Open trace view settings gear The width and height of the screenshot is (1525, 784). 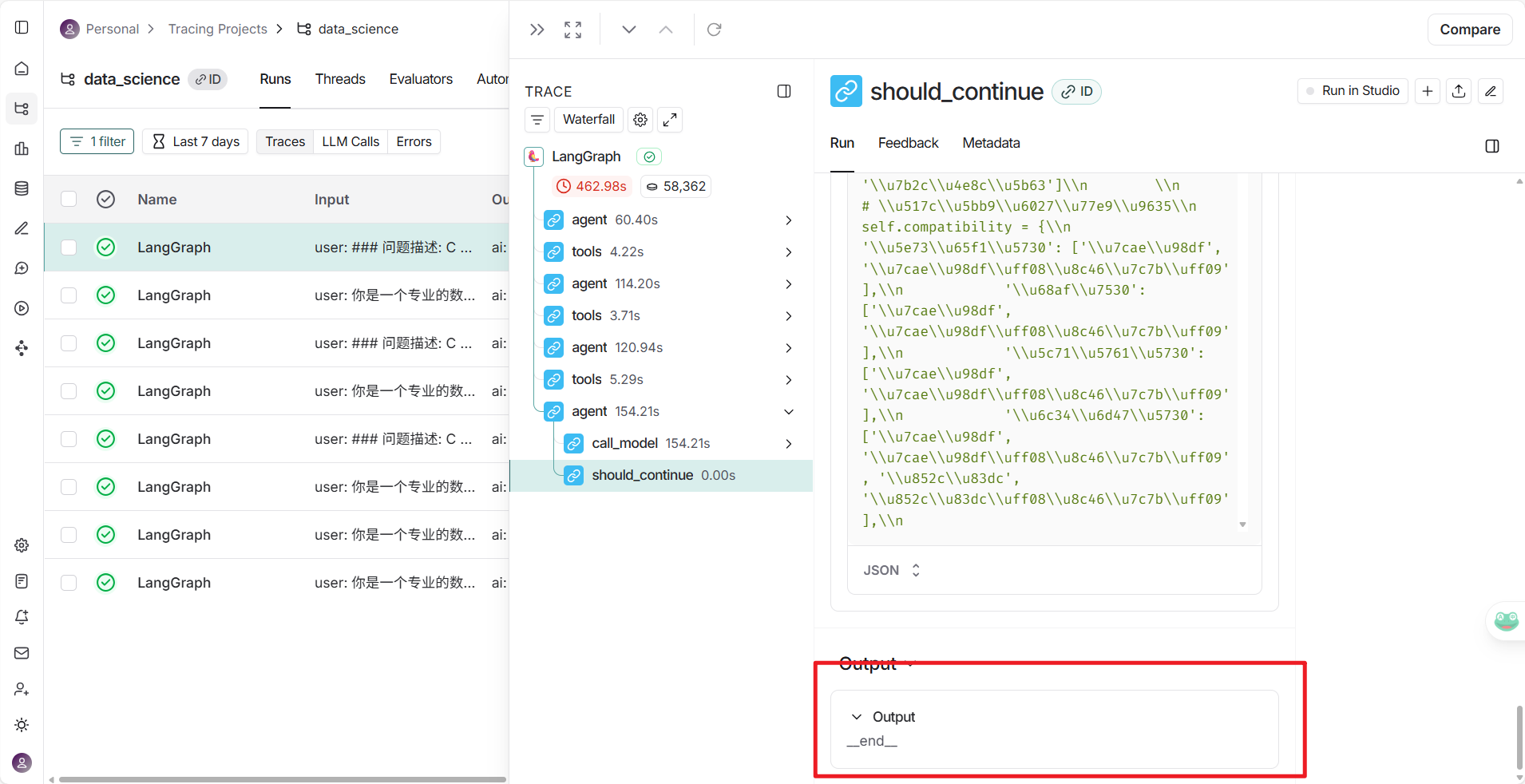[x=640, y=120]
